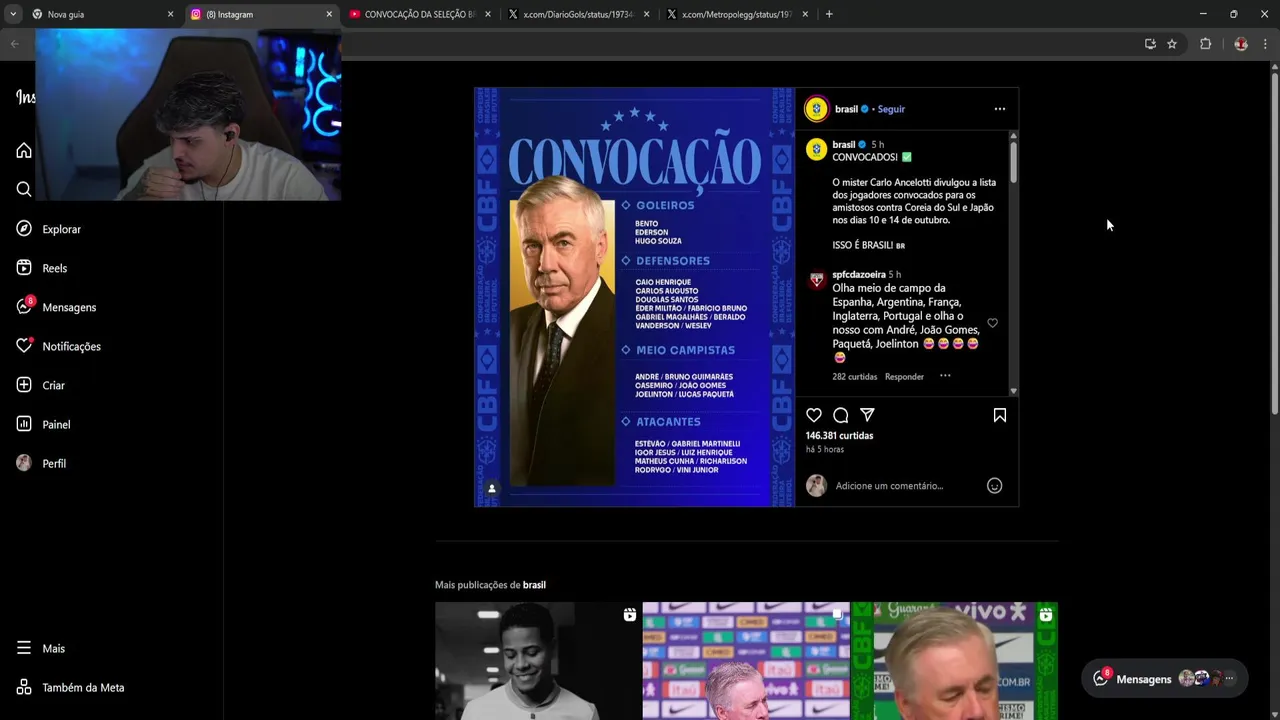Open browser extensions puzzle icon

pyautogui.click(x=1206, y=44)
